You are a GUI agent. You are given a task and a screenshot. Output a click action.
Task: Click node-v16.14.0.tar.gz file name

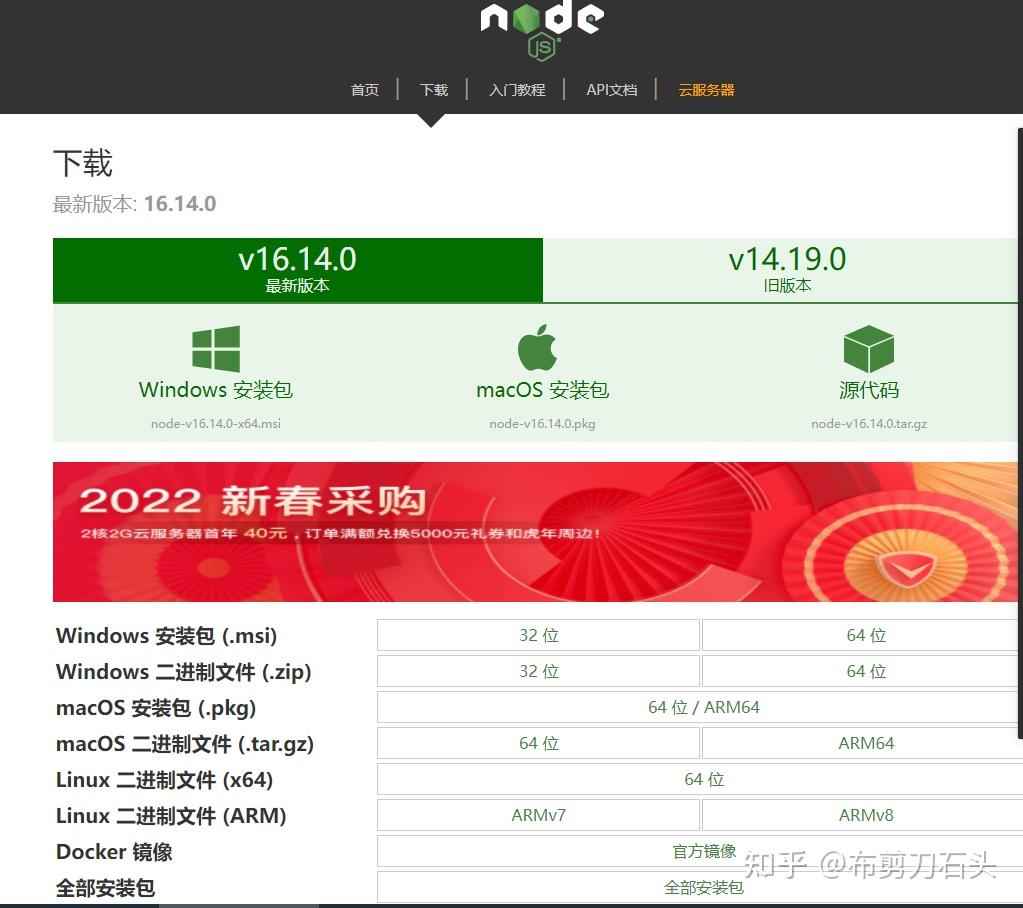coord(868,423)
